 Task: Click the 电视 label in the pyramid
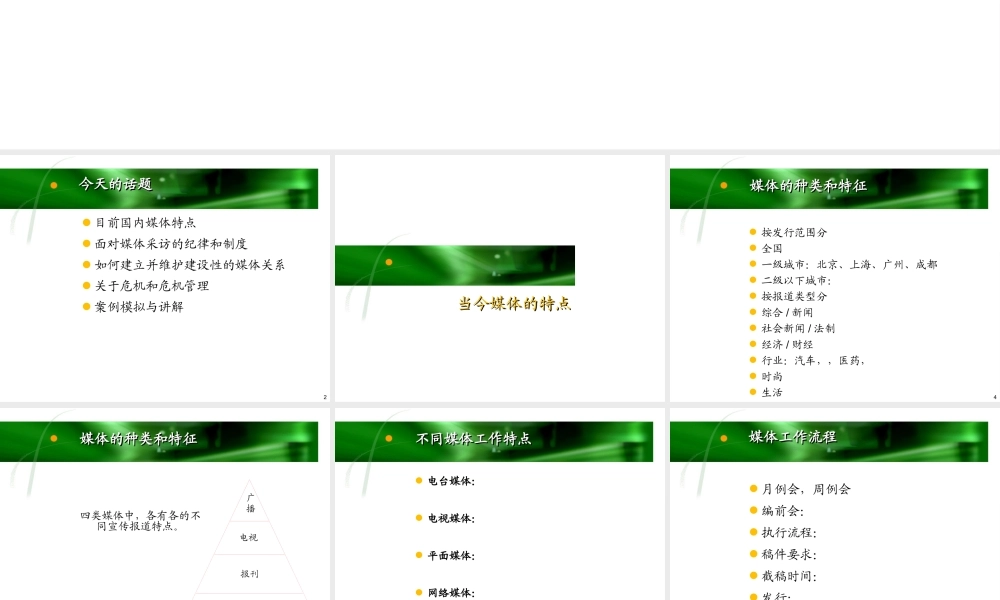click(249, 538)
